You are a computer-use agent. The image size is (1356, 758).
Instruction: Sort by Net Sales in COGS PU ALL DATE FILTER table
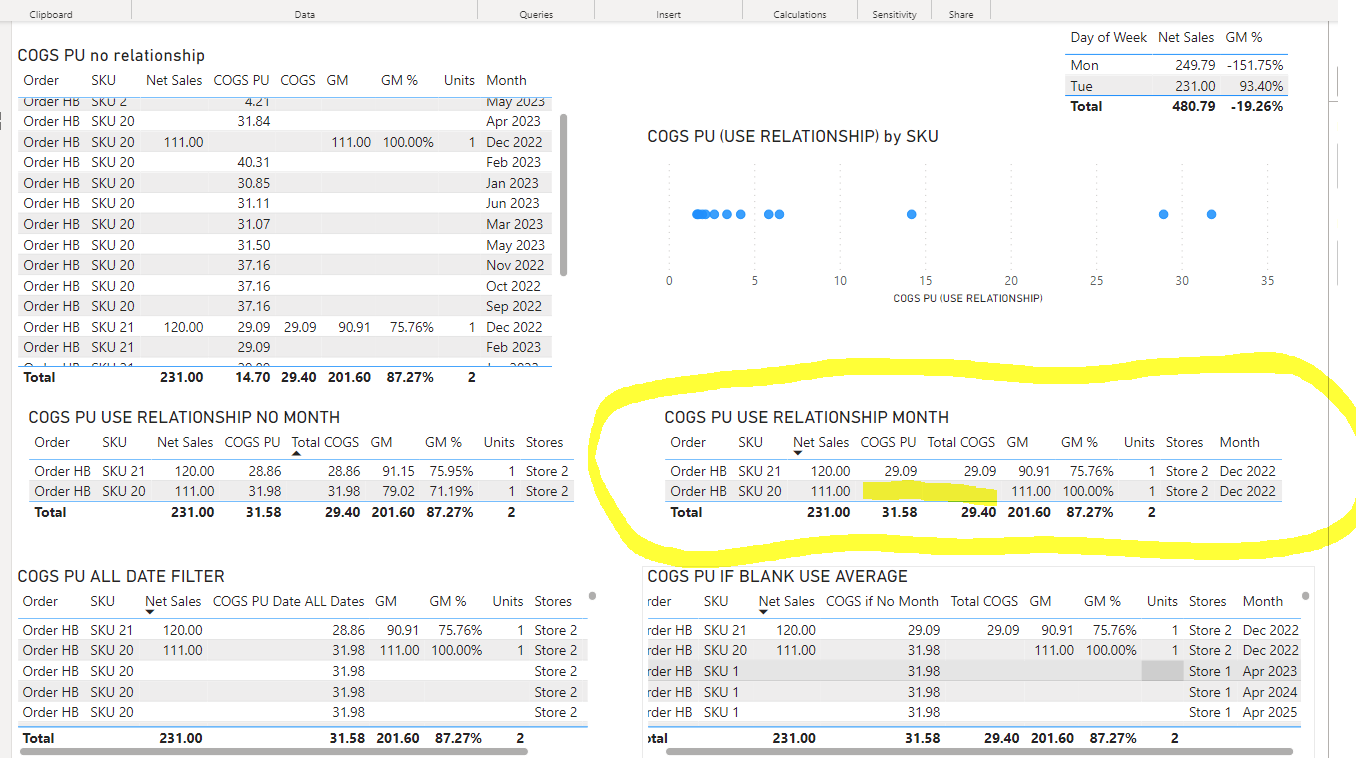point(173,601)
